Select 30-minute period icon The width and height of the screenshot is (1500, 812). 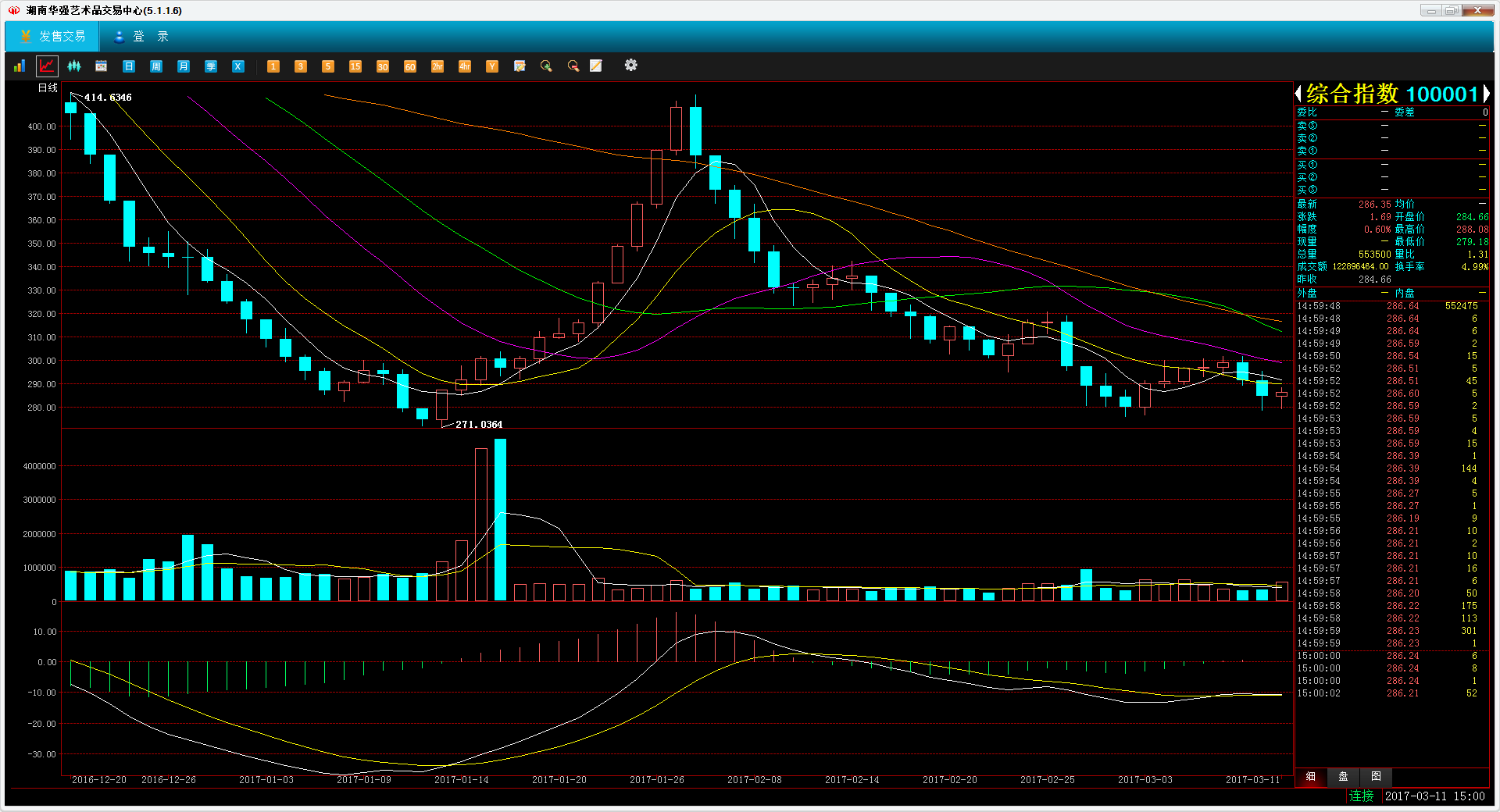click(383, 66)
